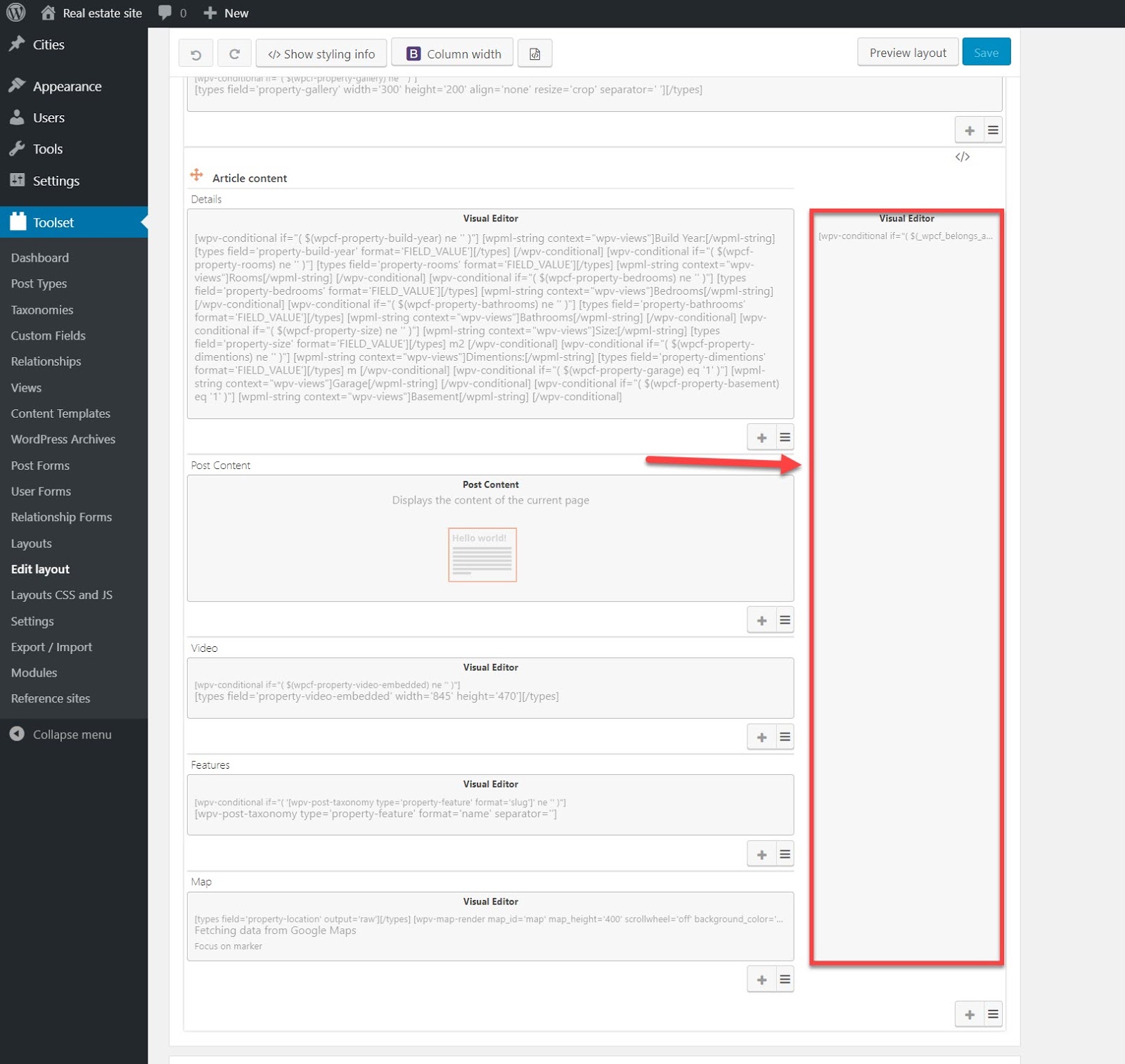Add a cell below the Details row
The width and height of the screenshot is (1125, 1064).
coord(761,437)
